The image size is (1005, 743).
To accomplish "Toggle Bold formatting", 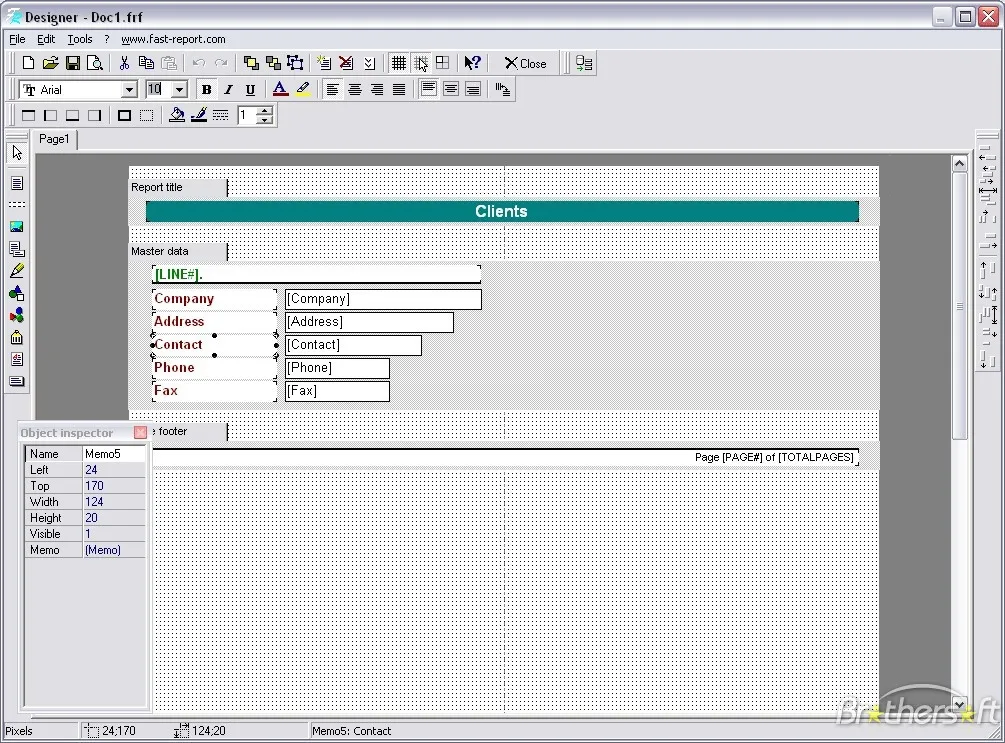I will 206,90.
